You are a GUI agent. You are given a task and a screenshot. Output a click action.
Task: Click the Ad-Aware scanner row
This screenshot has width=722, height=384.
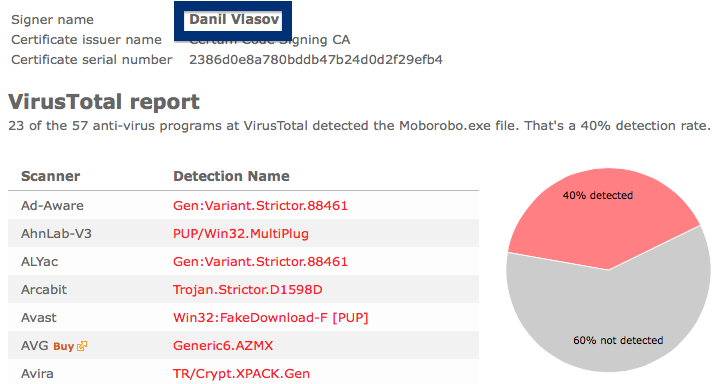click(x=243, y=205)
